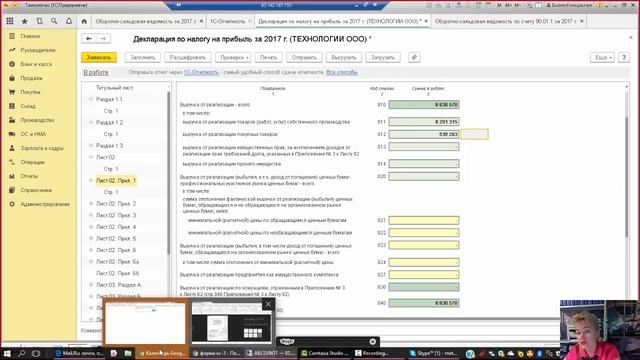Open the Все способы link

[x=342, y=72]
